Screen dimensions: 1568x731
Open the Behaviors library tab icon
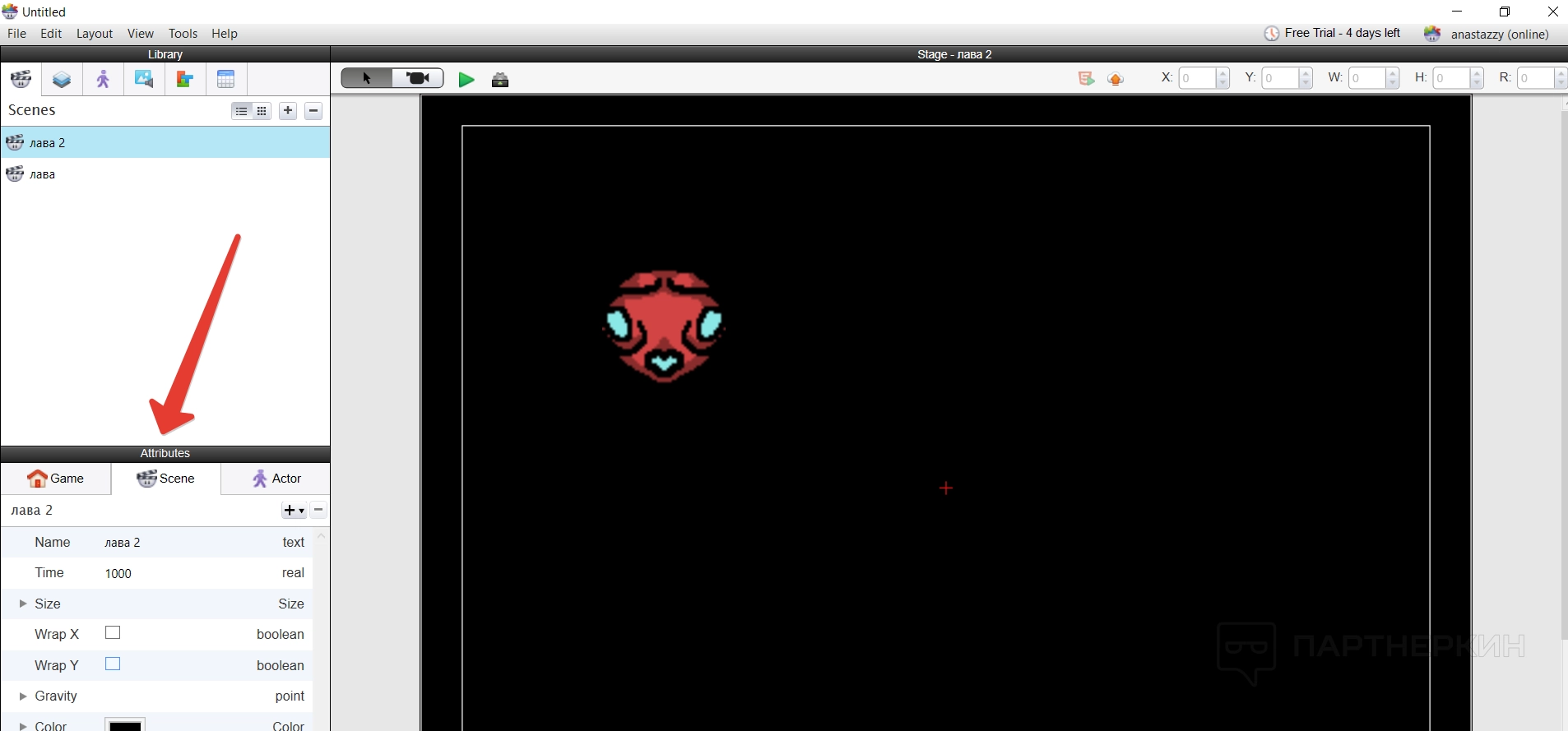pyautogui.click(x=185, y=79)
